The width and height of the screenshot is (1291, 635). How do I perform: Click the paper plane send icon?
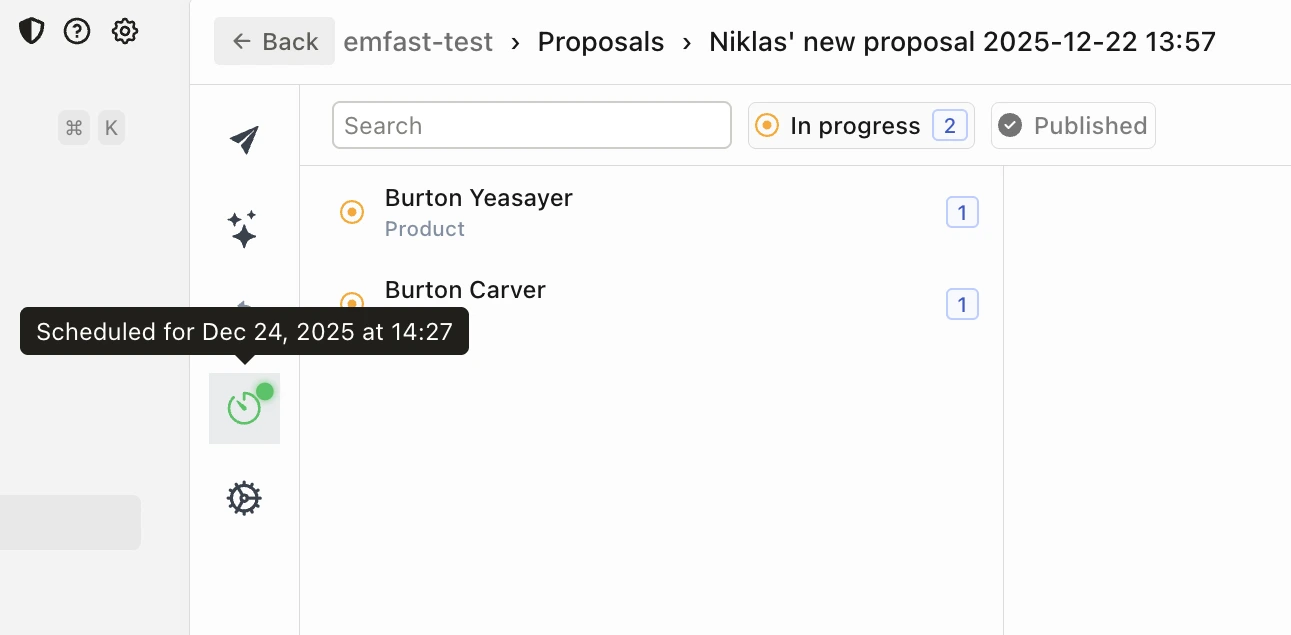(244, 140)
